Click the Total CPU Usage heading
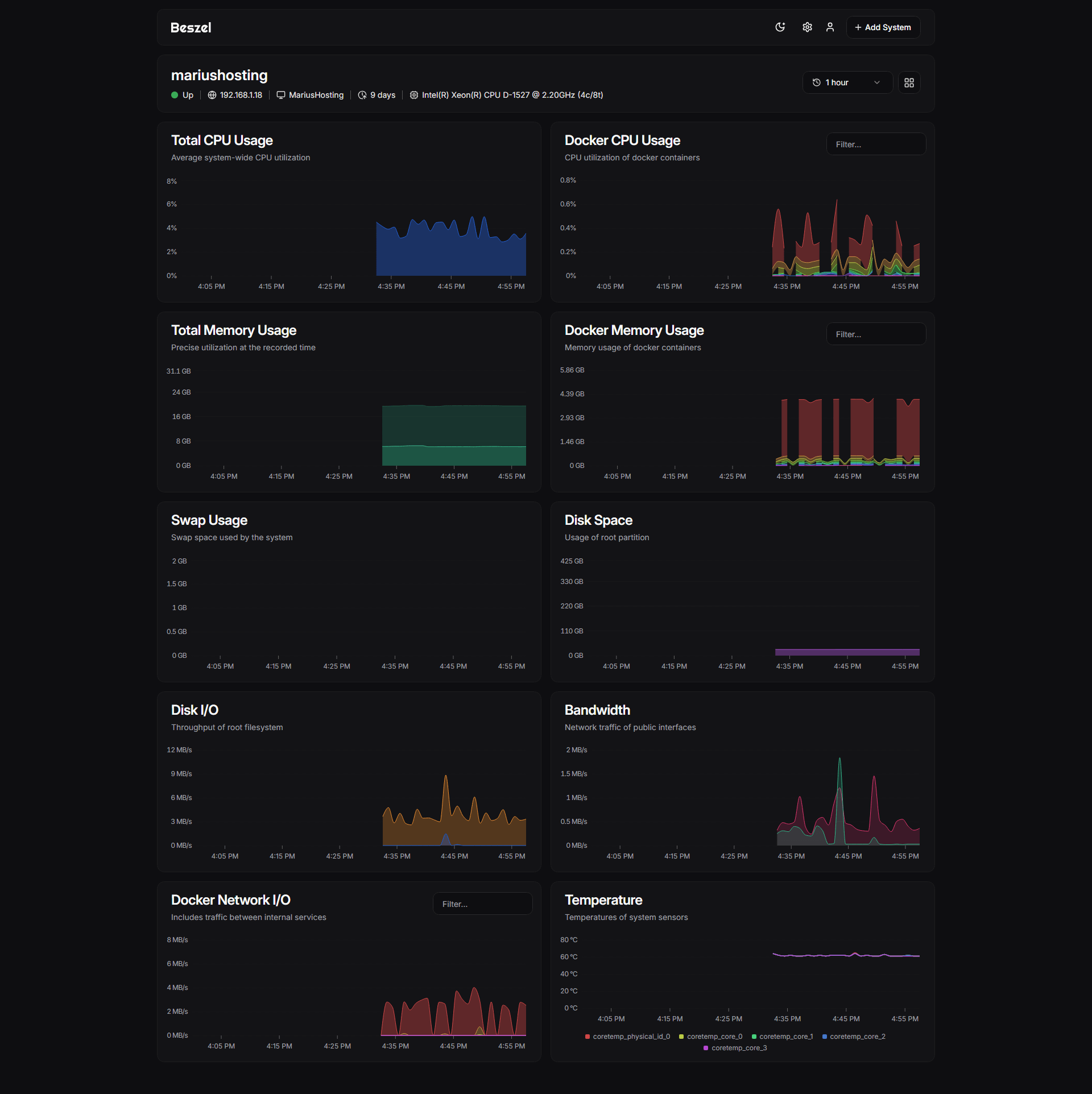 coord(222,140)
